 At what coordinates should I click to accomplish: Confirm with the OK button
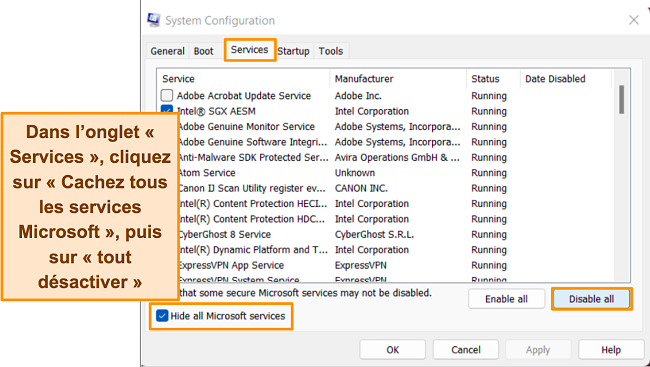(x=393, y=350)
